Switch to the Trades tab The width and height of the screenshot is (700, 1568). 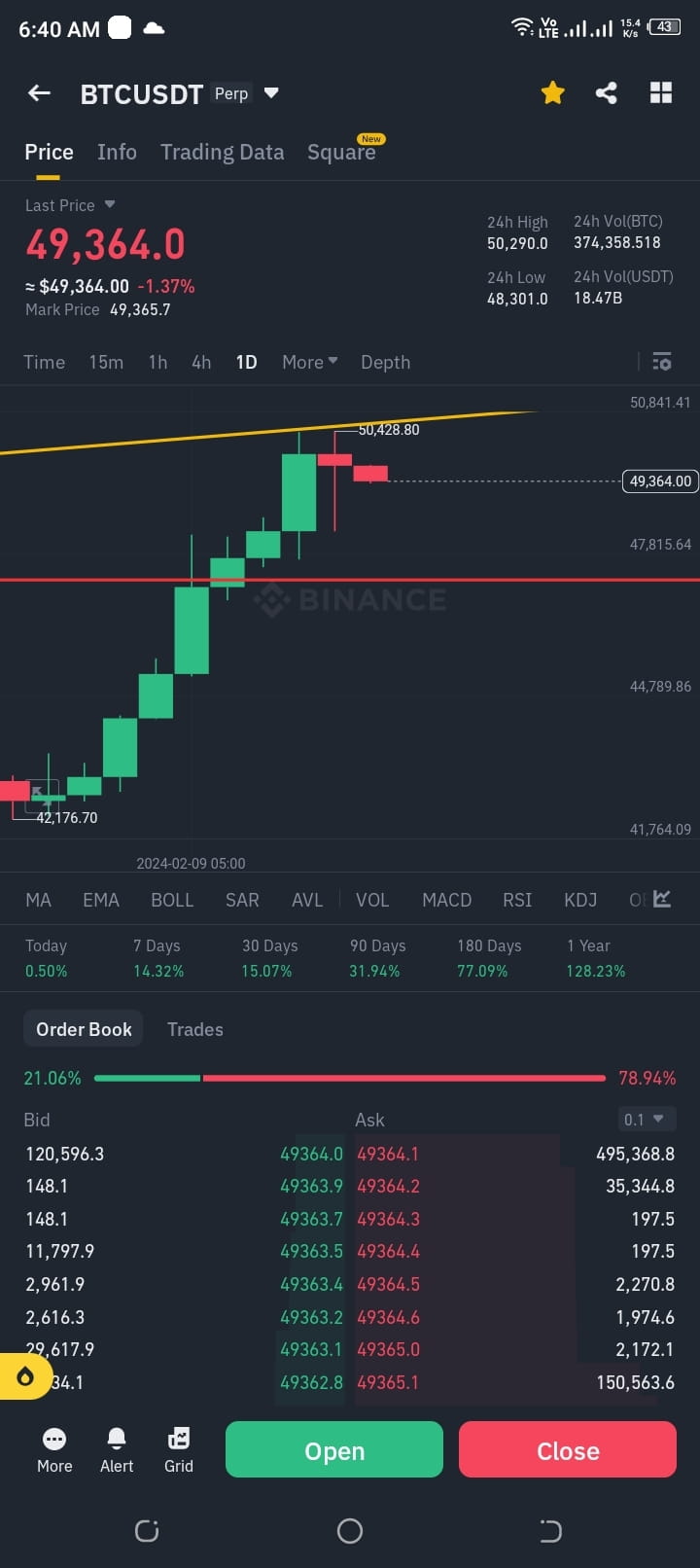[194, 1028]
